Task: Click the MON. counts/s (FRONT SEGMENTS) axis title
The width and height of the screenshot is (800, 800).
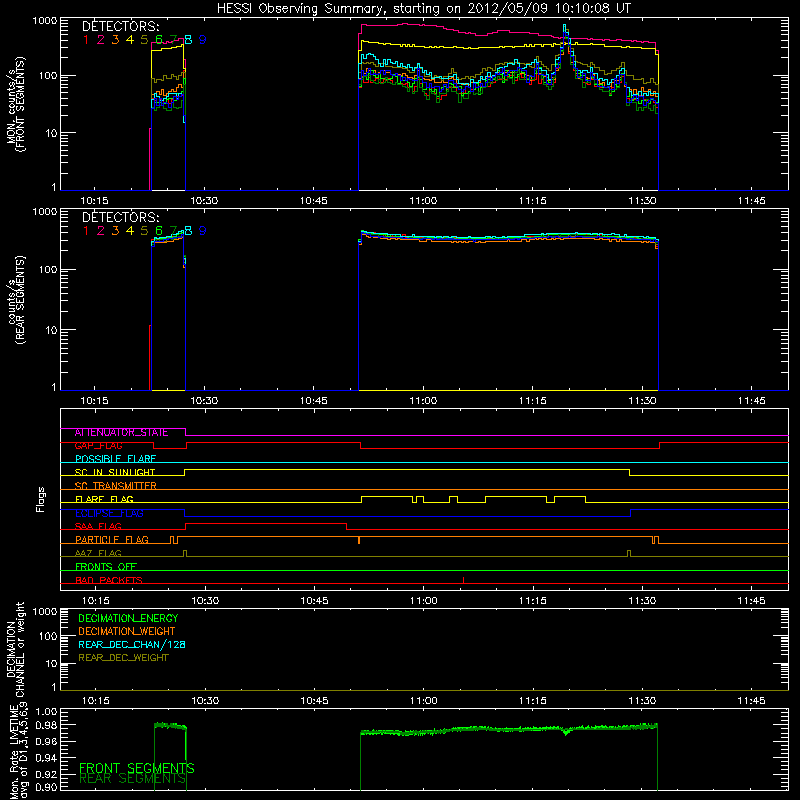Action: 15,104
